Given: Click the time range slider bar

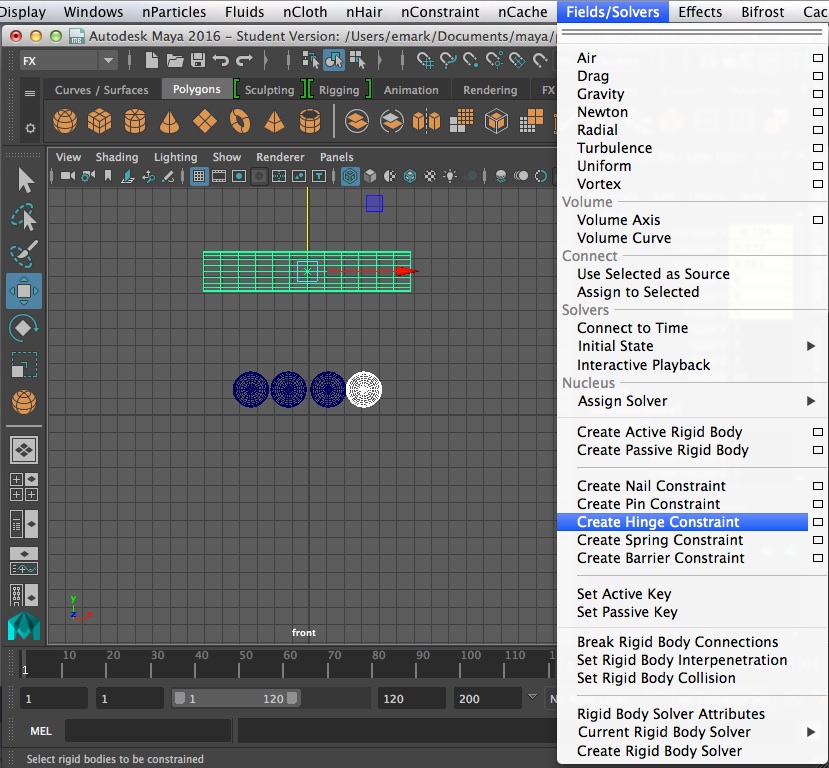Looking at the screenshot, I should point(231,699).
